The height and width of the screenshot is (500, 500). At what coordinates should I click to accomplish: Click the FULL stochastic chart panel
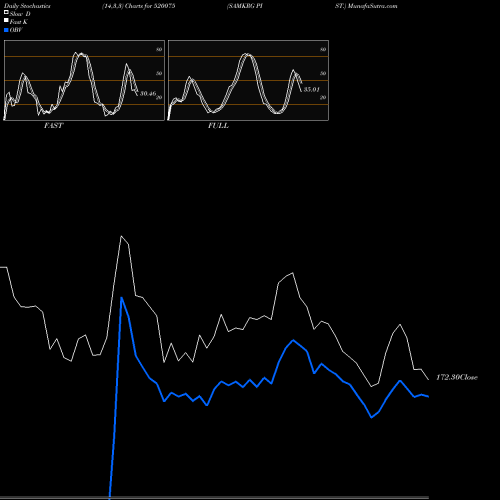(248, 80)
